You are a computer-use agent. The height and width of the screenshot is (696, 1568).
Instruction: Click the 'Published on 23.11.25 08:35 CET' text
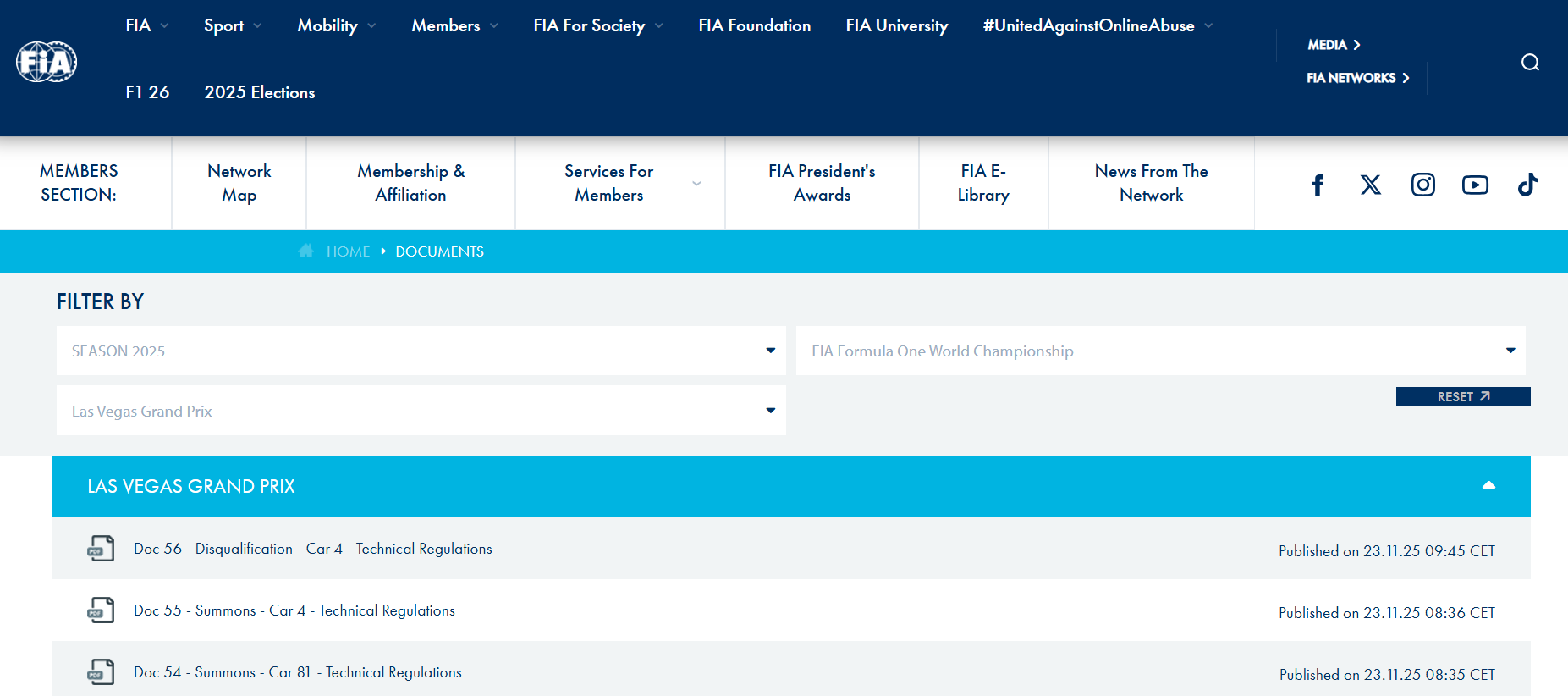1387,675
